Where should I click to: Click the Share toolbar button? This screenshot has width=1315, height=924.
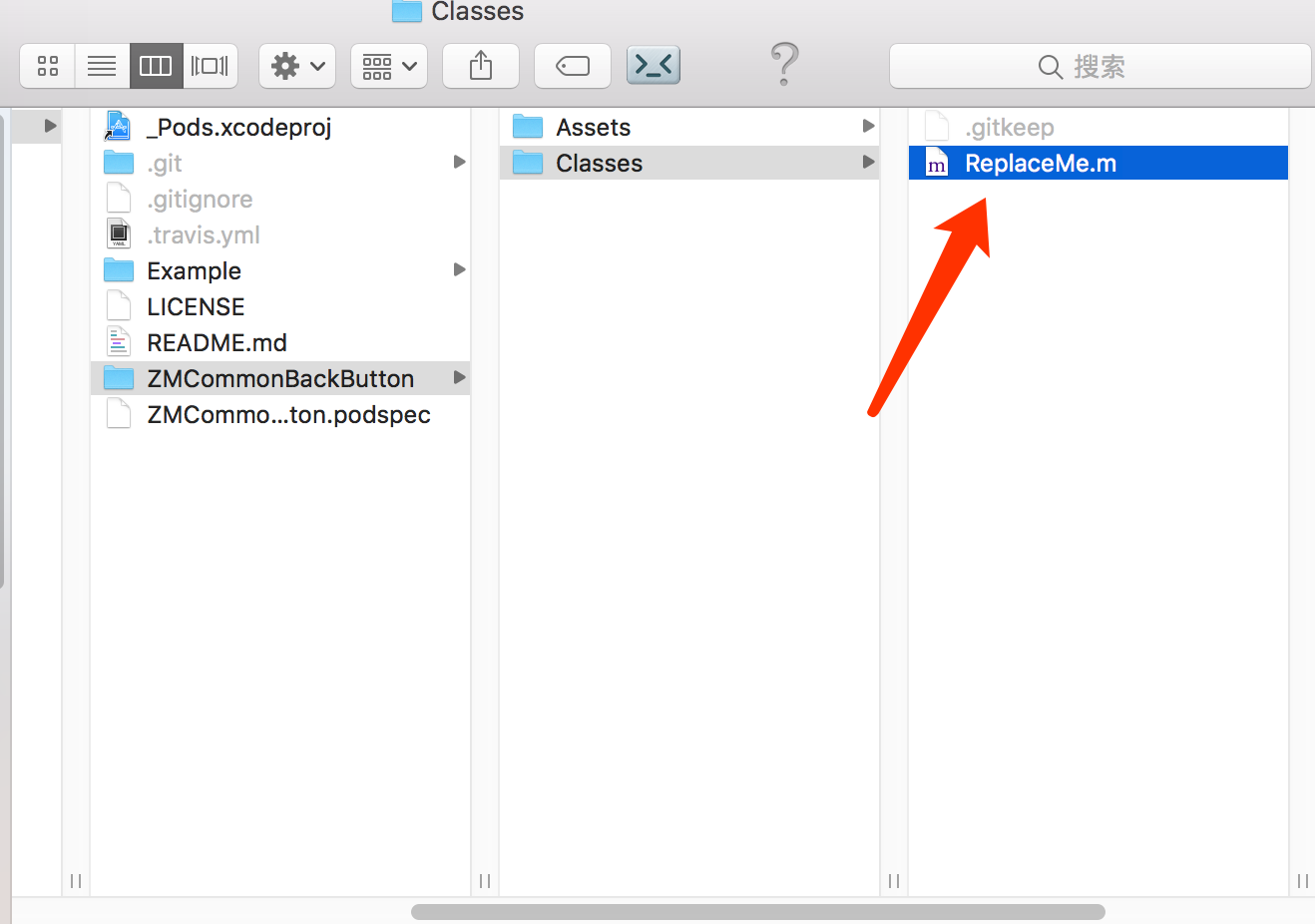click(481, 66)
